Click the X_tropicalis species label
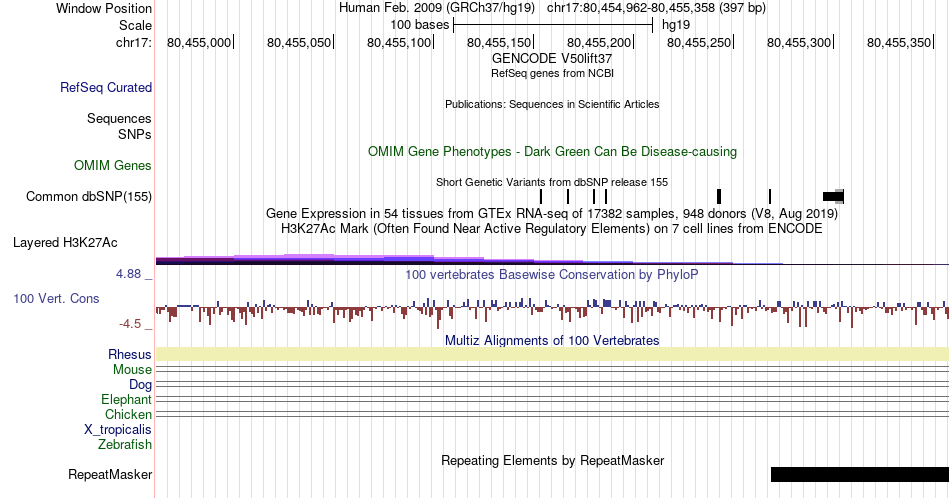This screenshot has width=950, height=498. tap(118, 430)
